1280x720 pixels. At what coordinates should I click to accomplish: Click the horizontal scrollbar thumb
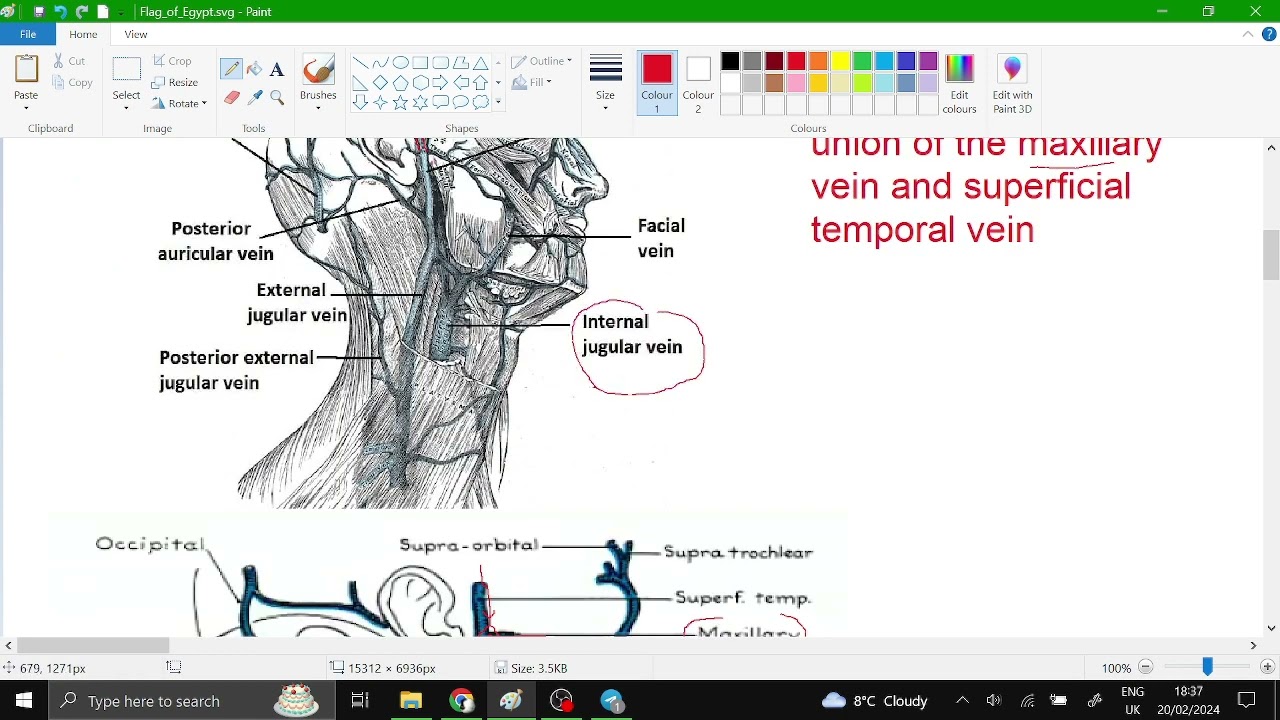pyautogui.click(x=93, y=646)
